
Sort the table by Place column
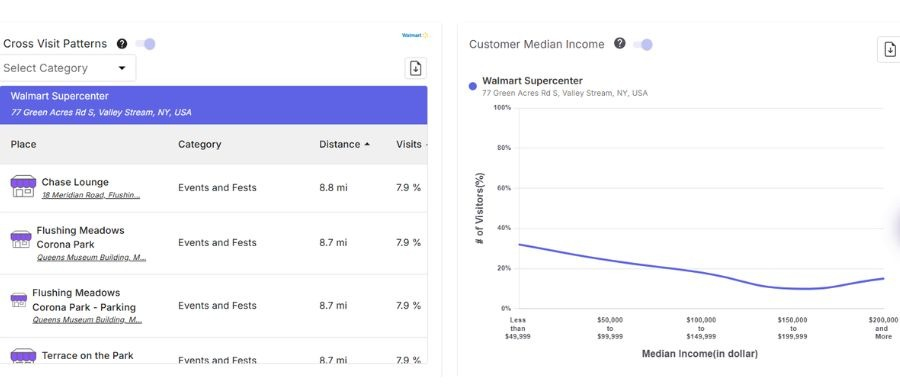[x=24, y=144]
